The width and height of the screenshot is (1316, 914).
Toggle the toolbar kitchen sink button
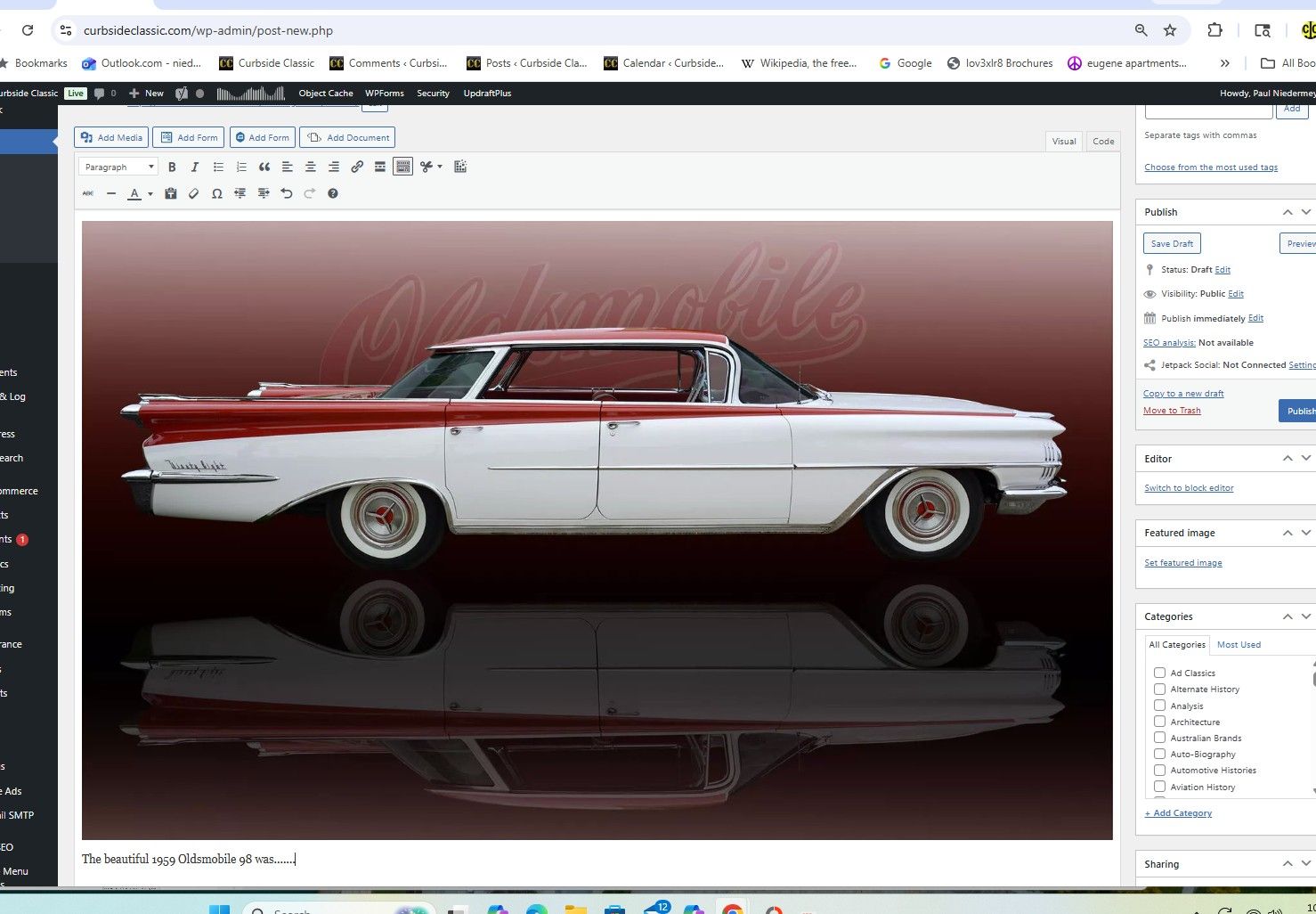coord(403,167)
